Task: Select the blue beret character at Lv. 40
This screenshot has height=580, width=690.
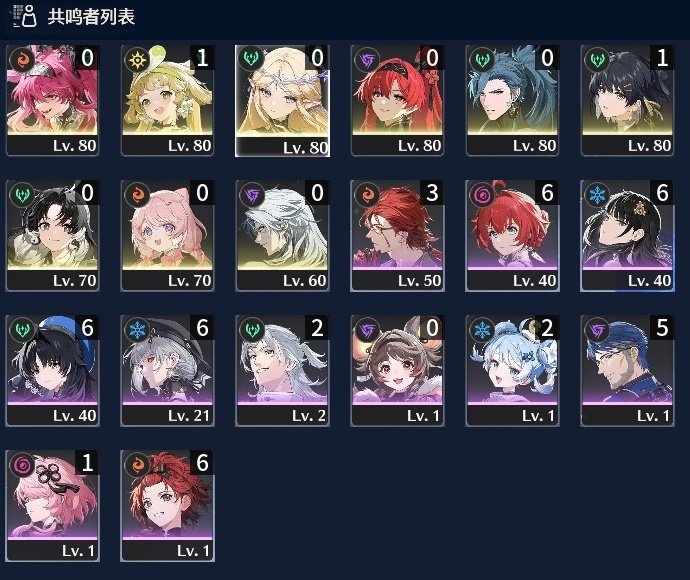Action: click(x=52, y=371)
